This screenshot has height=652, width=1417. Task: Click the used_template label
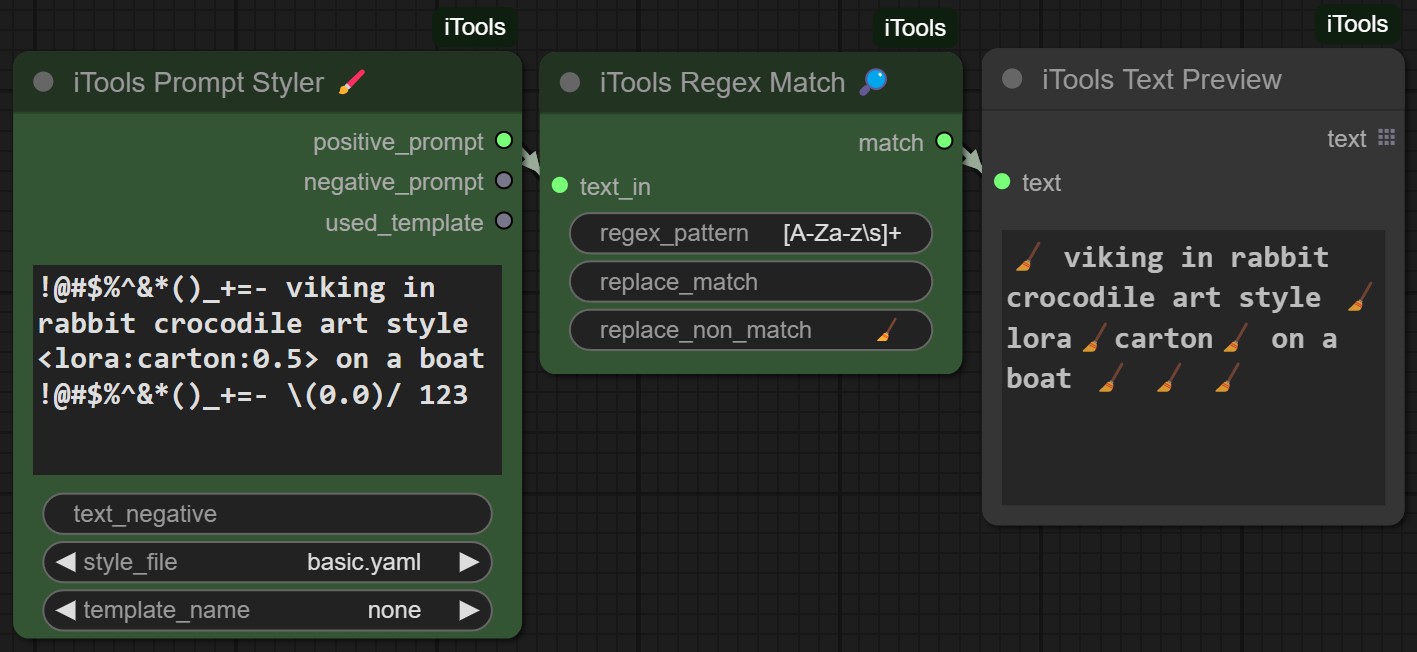pos(404,222)
